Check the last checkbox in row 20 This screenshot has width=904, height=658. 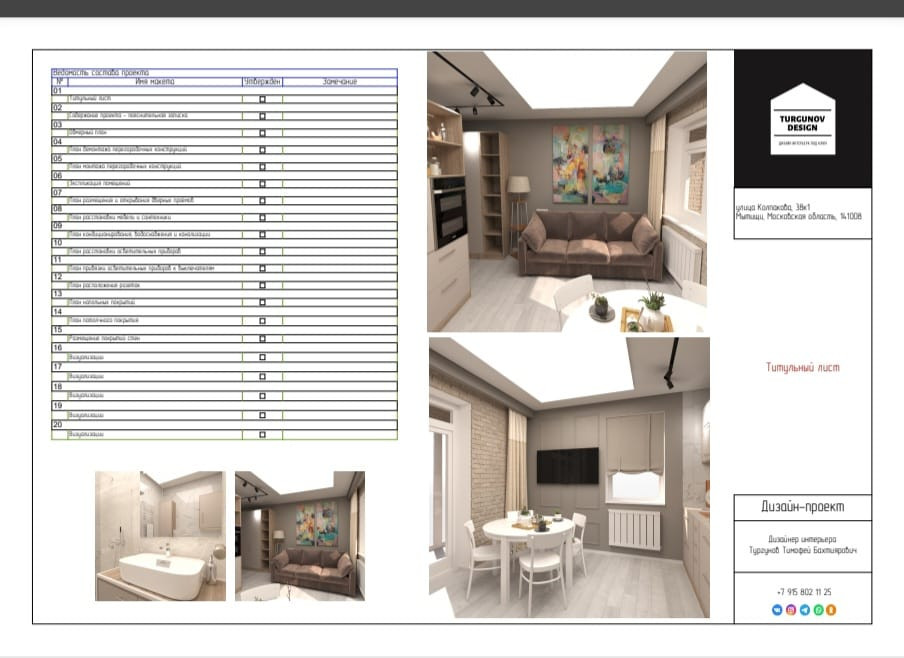click(263, 434)
